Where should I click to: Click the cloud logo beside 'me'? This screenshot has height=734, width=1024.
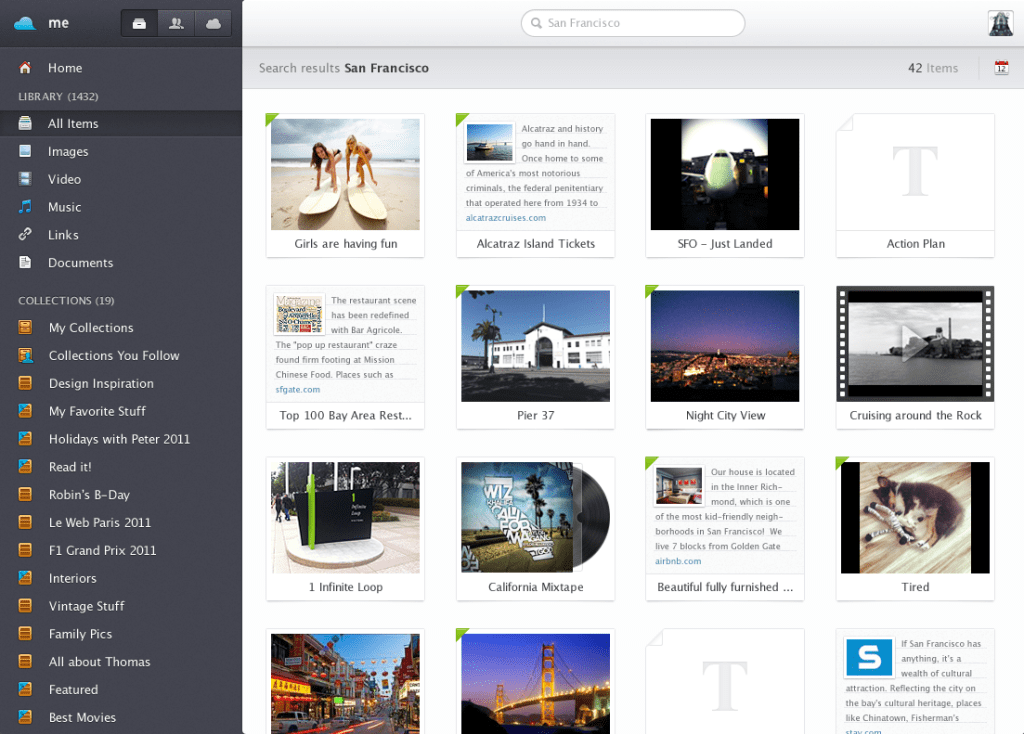25,23
